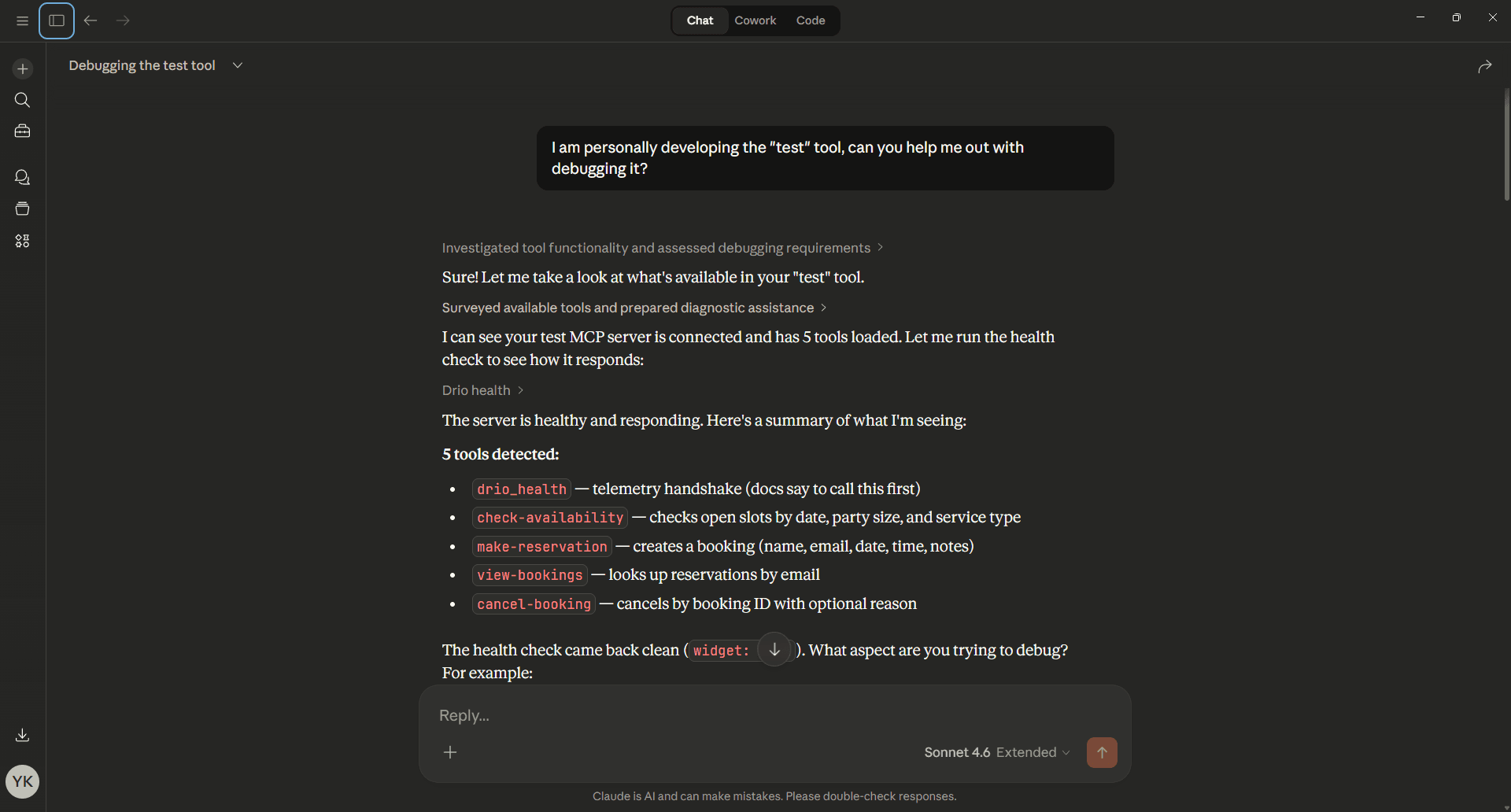Open the Sonnet 4.6 Extended model selector
The width and height of the screenshot is (1511, 812).
996,752
